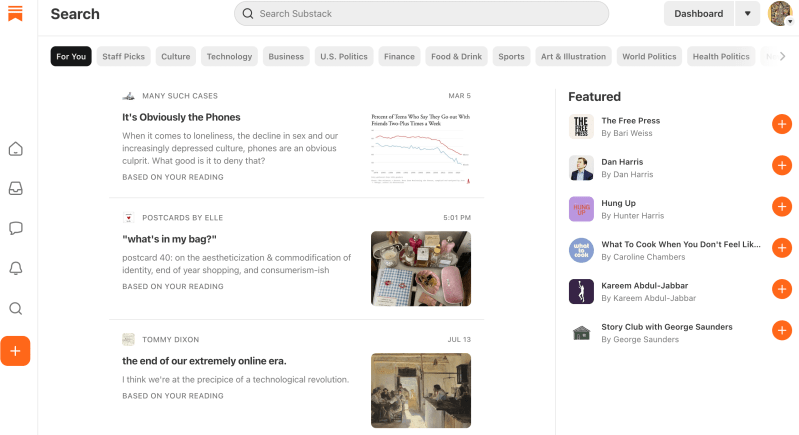Open Story Club house logo
Screen dimensions: 799x435
(x=581, y=333)
